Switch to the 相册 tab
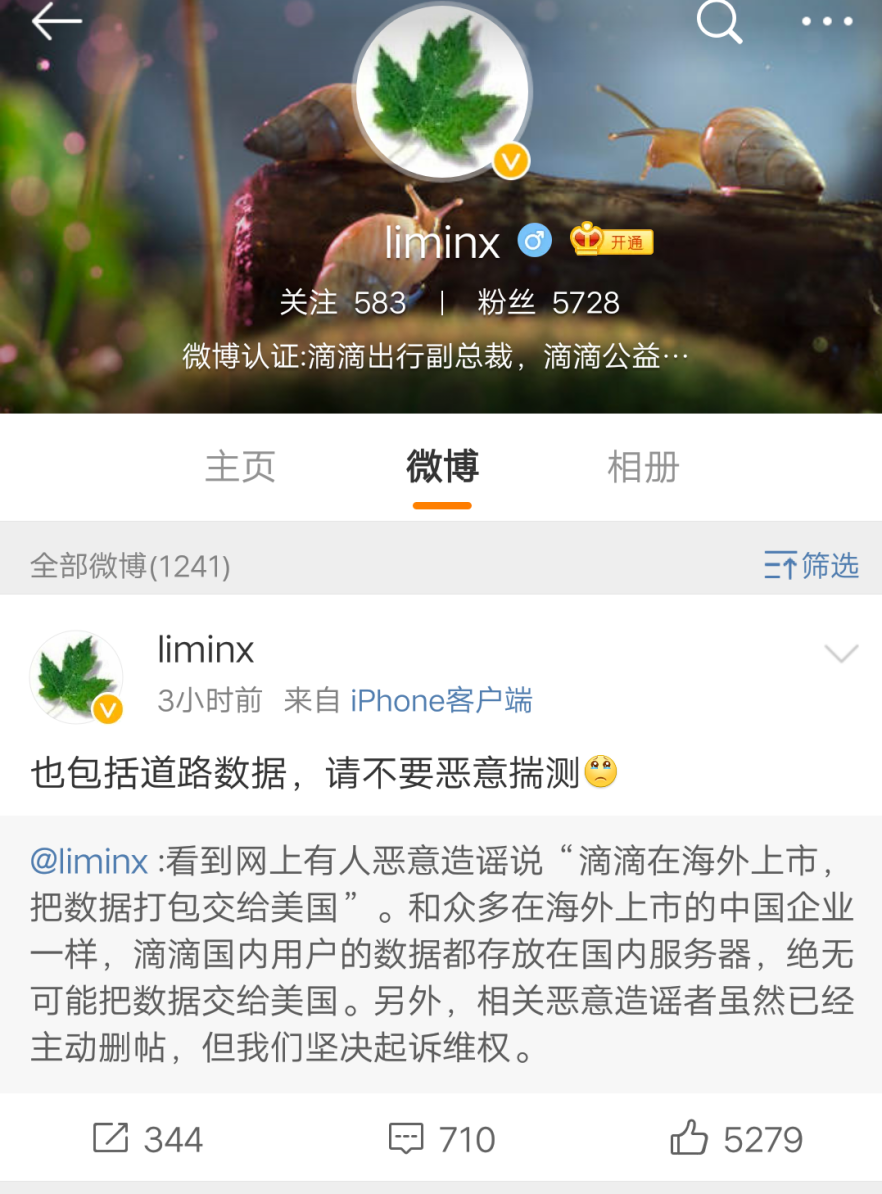 [x=644, y=466]
